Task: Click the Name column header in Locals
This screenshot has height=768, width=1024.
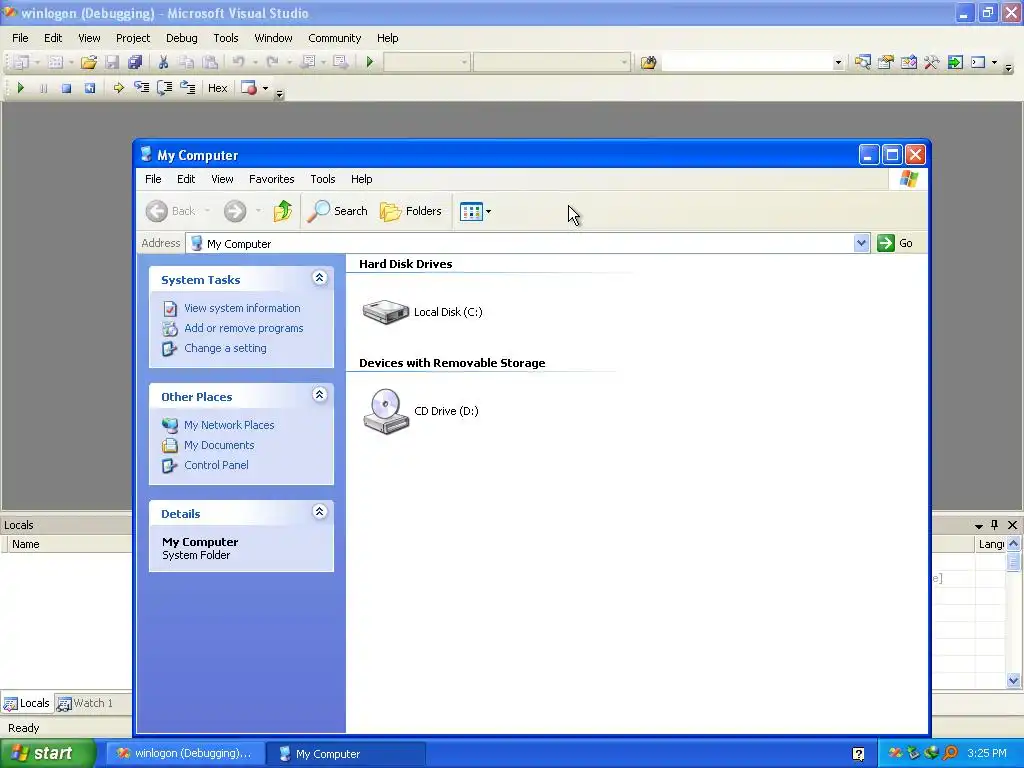Action: point(69,544)
